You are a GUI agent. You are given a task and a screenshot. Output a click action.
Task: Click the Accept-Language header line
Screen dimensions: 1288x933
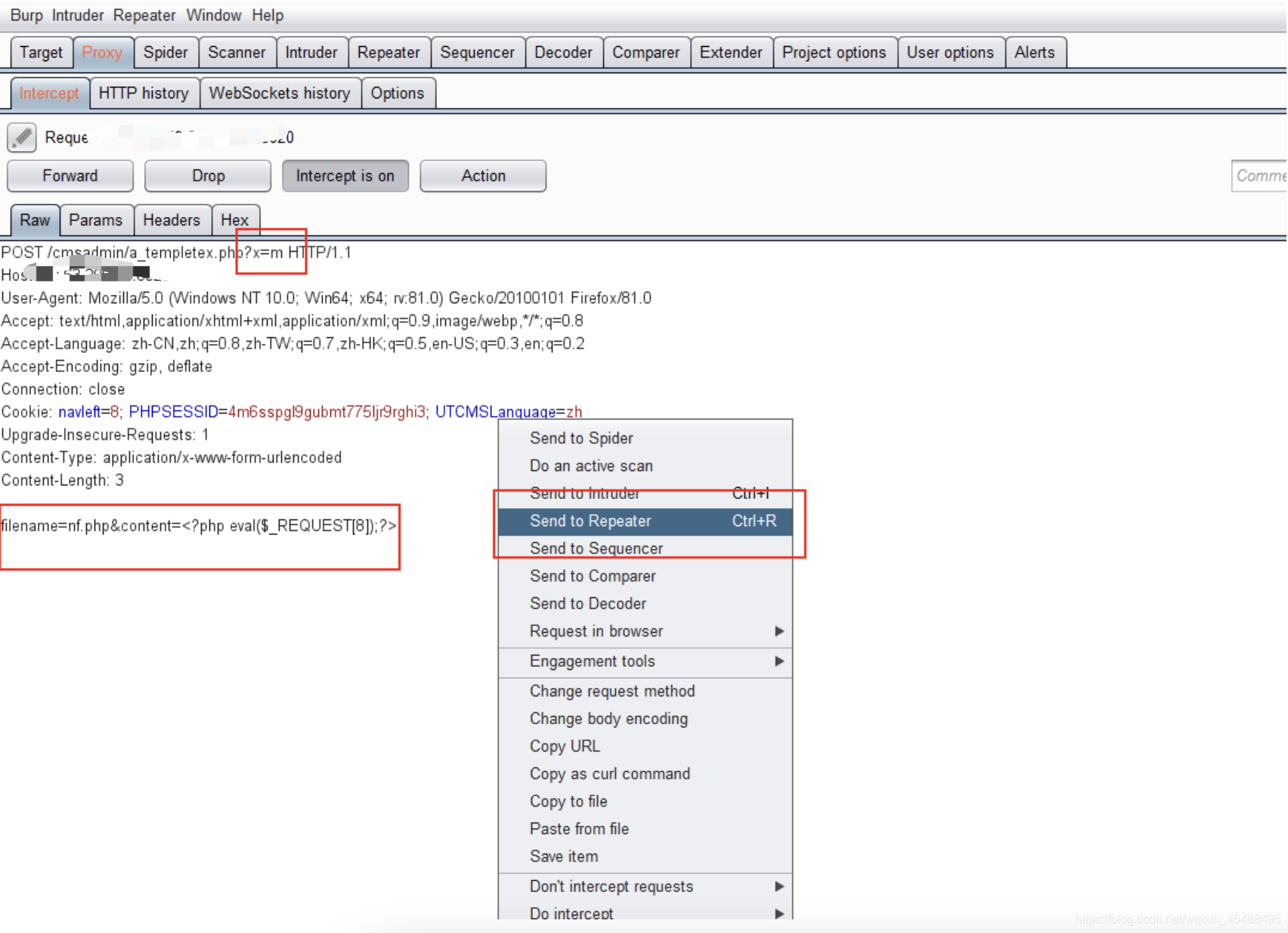[x=293, y=344]
